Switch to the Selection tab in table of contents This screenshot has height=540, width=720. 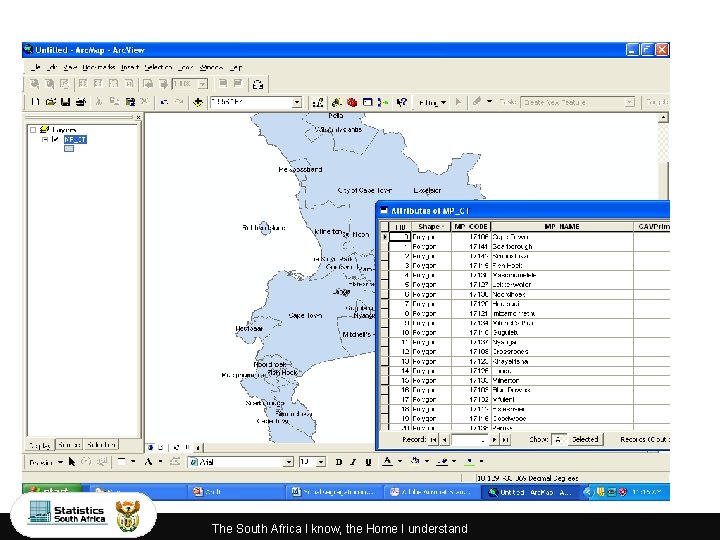coord(101,445)
